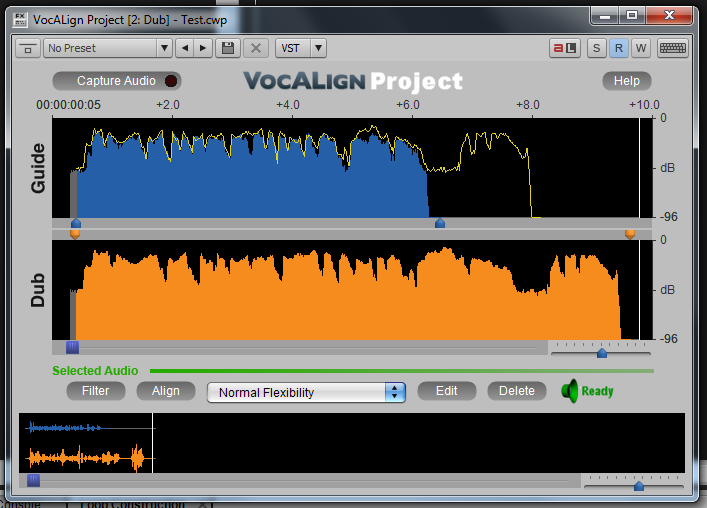The height and width of the screenshot is (508, 707).
Task: Click the plugin window menu icon
Action: click(x=27, y=48)
